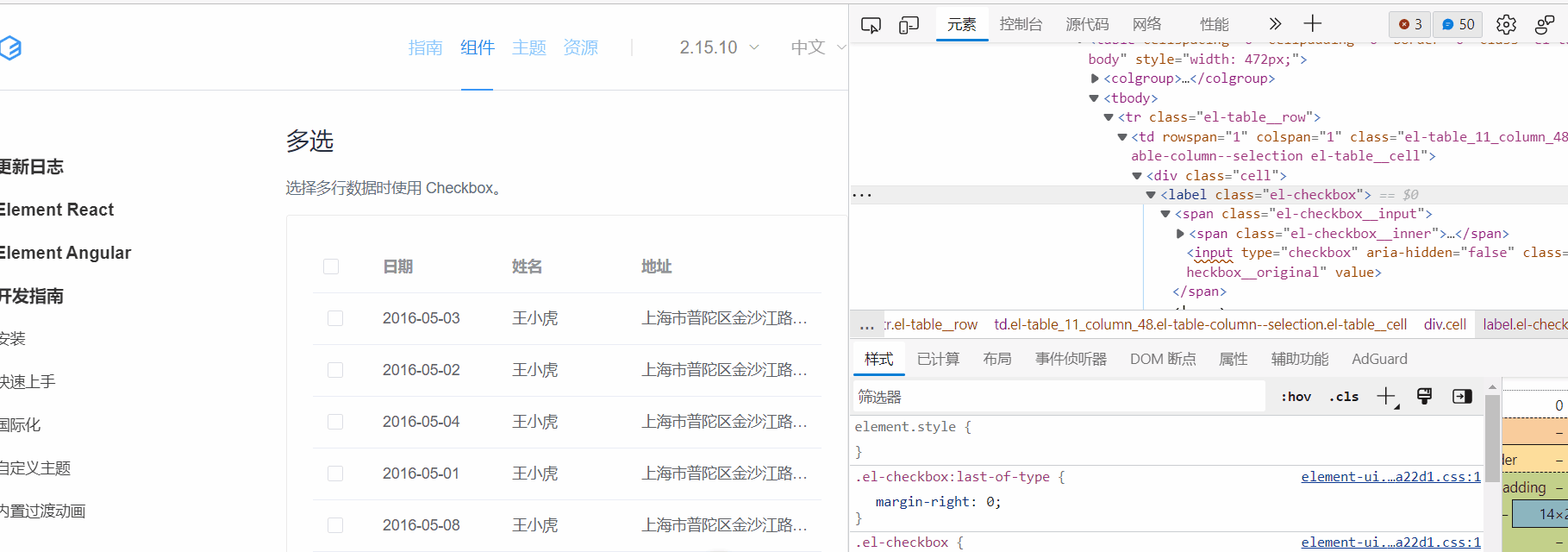
Task: Check the row dated 2016-05-08
Action: (x=335, y=525)
